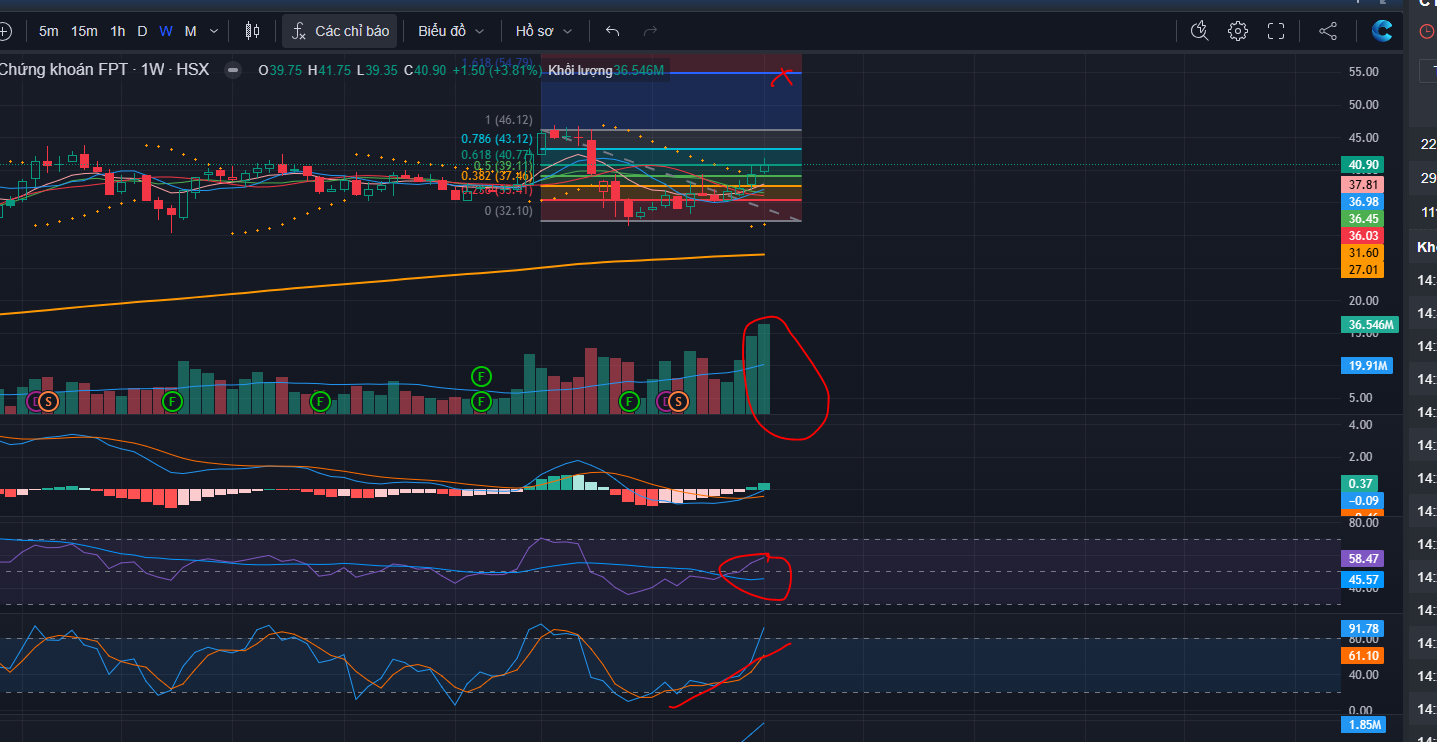
Task: Click the 36.45 green price label
Action: 1361,218
